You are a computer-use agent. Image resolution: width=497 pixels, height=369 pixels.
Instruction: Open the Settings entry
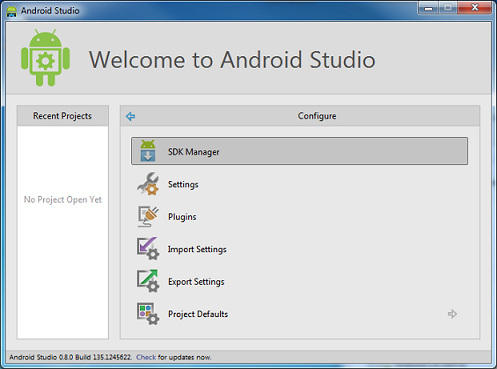pos(183,184)
